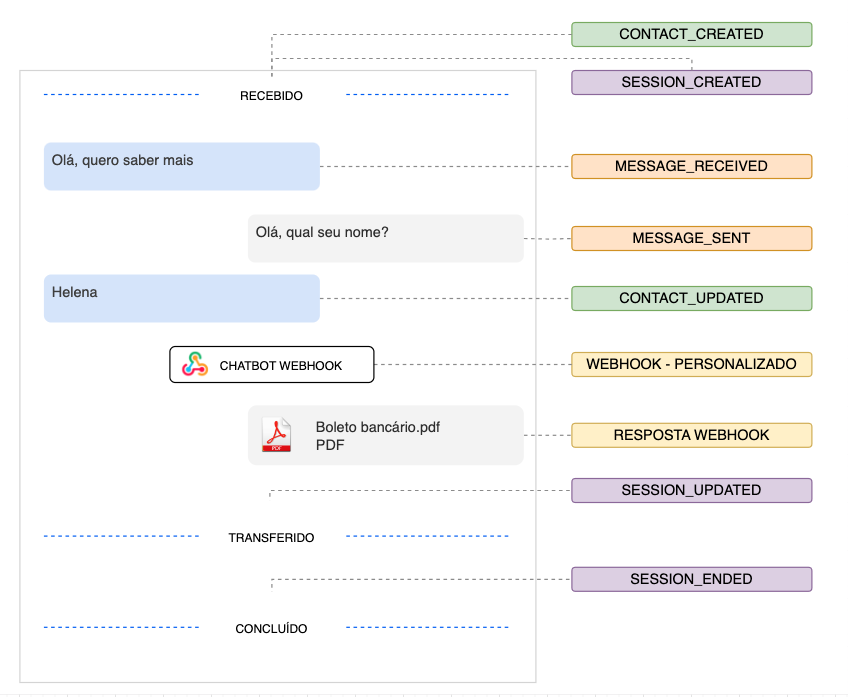The width and height of the screenshot is (848, 697).
Task: Select the RESPOSTA WEBHOOK box
Action: (x=691, y=435)
